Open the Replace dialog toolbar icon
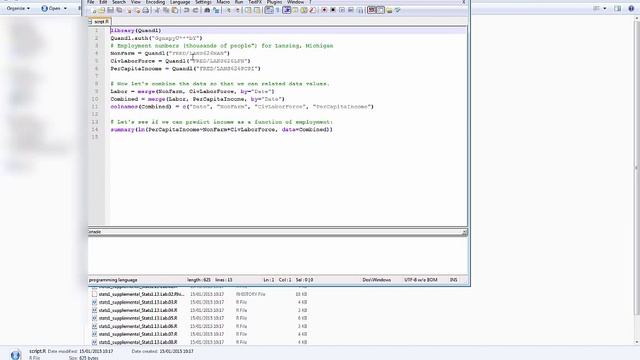 click(x=216, y=10)
